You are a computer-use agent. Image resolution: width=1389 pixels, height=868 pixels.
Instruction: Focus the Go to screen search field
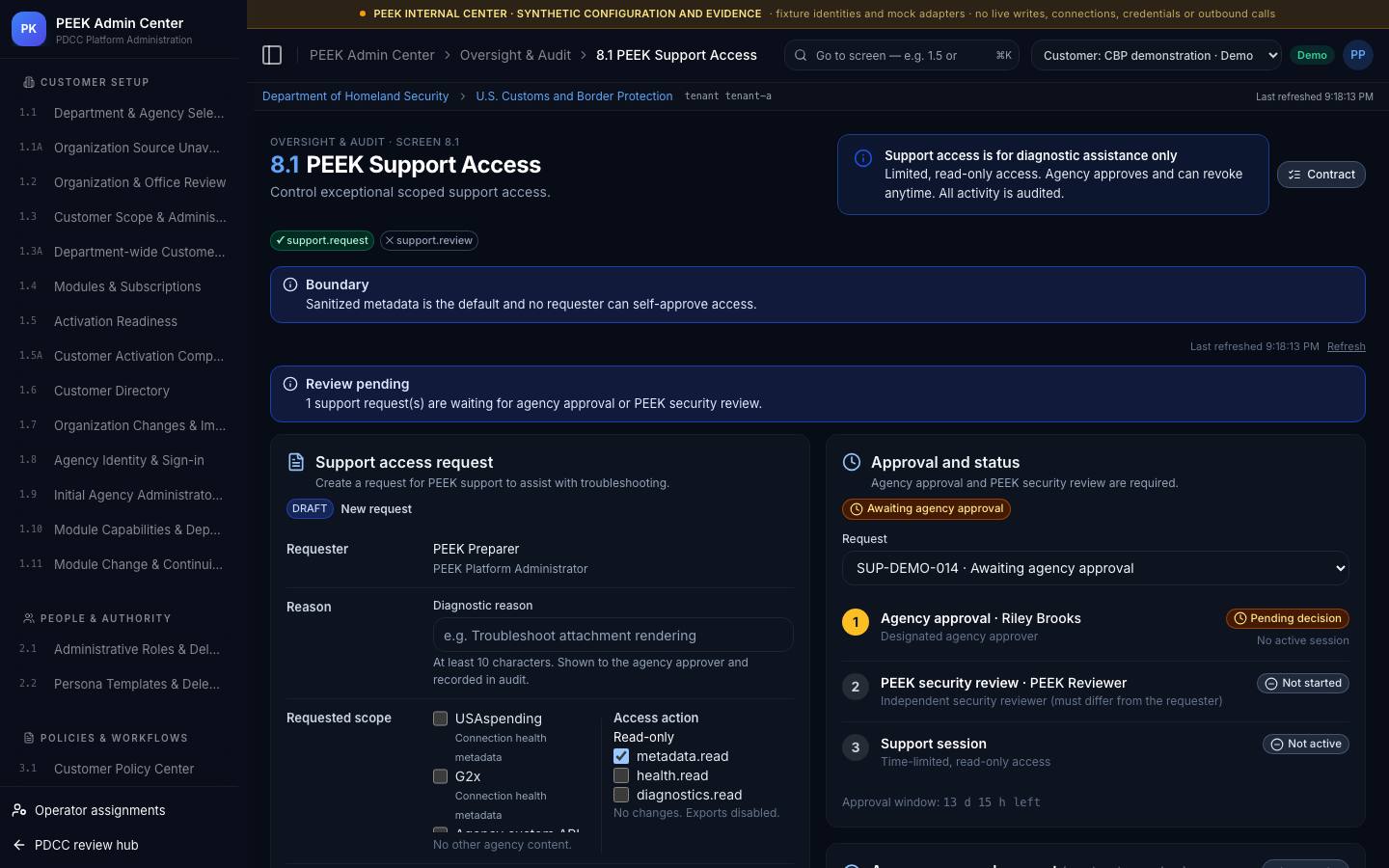click(x=902, y=55)
